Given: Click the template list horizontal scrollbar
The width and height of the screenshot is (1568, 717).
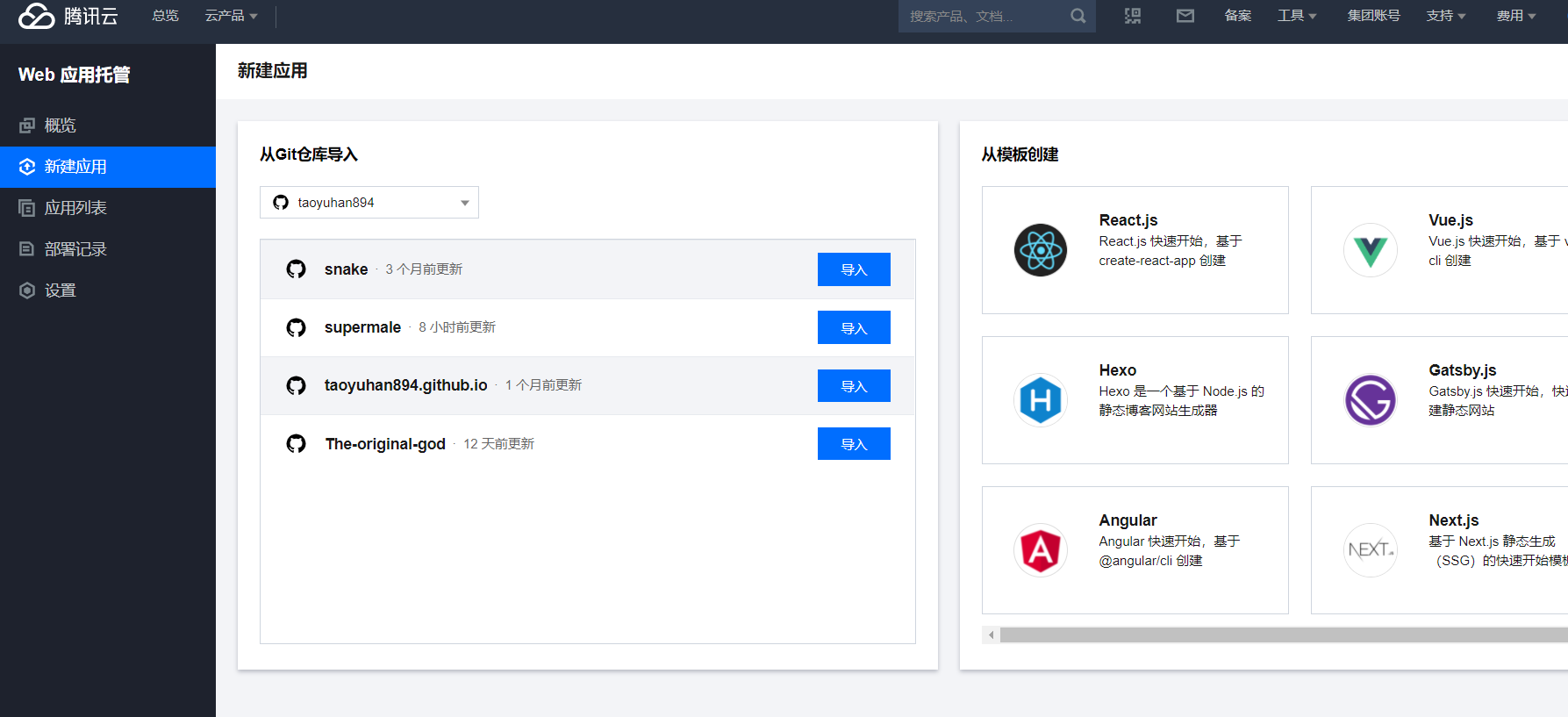Looking at the screenshot, I should coord(1284,635).
